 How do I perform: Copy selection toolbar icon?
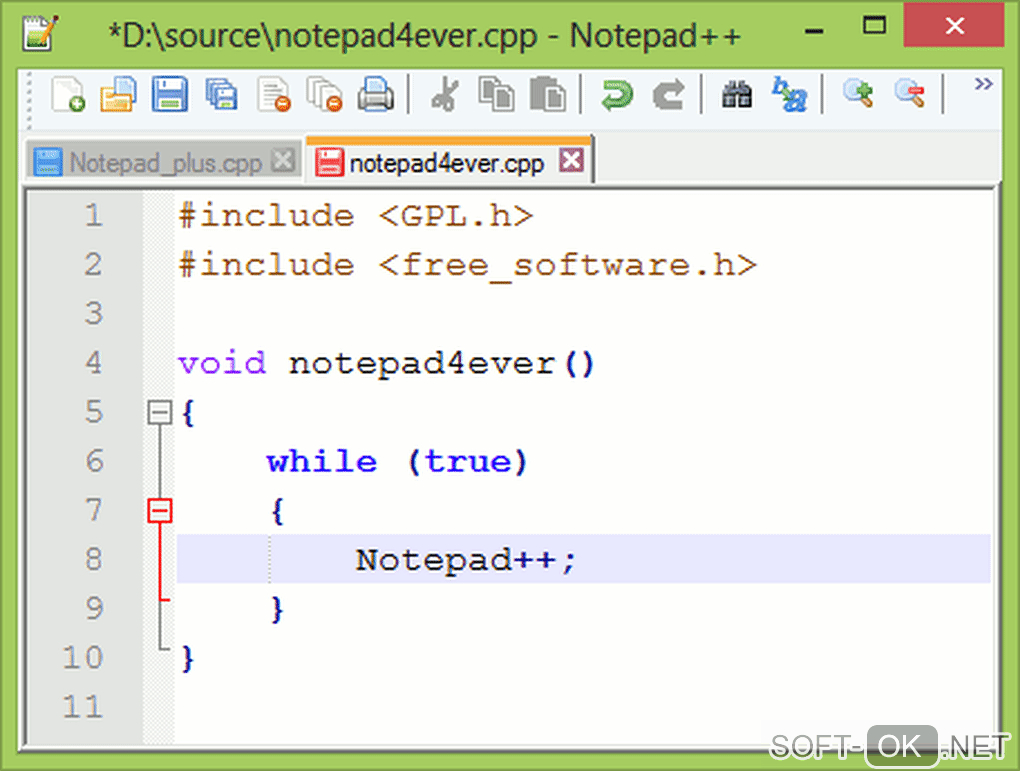pyautogui.click(x=496, y=95)
